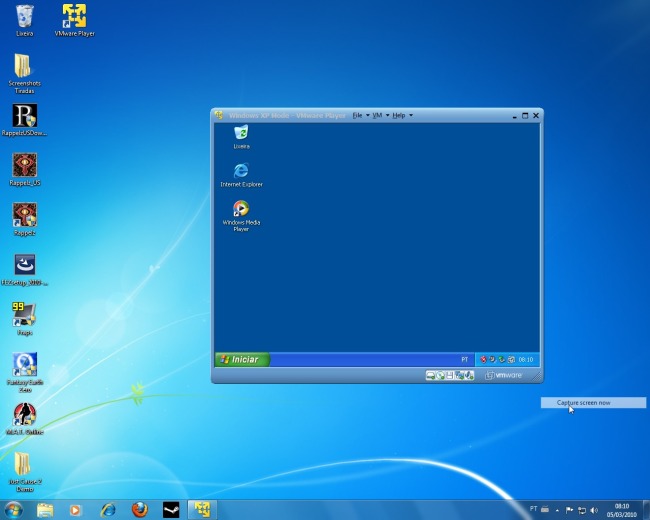This screenshot has height=520, width=650.
Task: Open Windows Explorer from the taskbar
Action: [x=45, y=510]
